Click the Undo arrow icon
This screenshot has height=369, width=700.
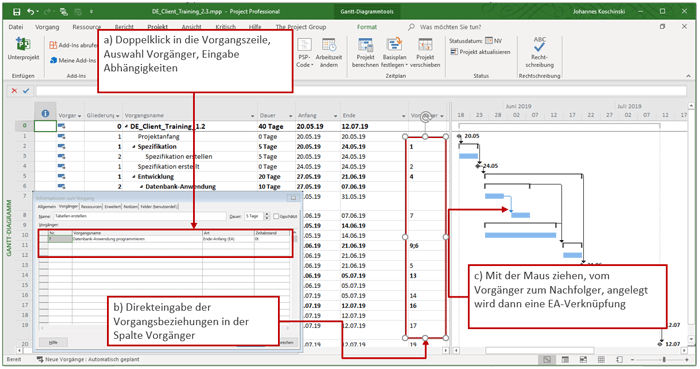point(30,12)
